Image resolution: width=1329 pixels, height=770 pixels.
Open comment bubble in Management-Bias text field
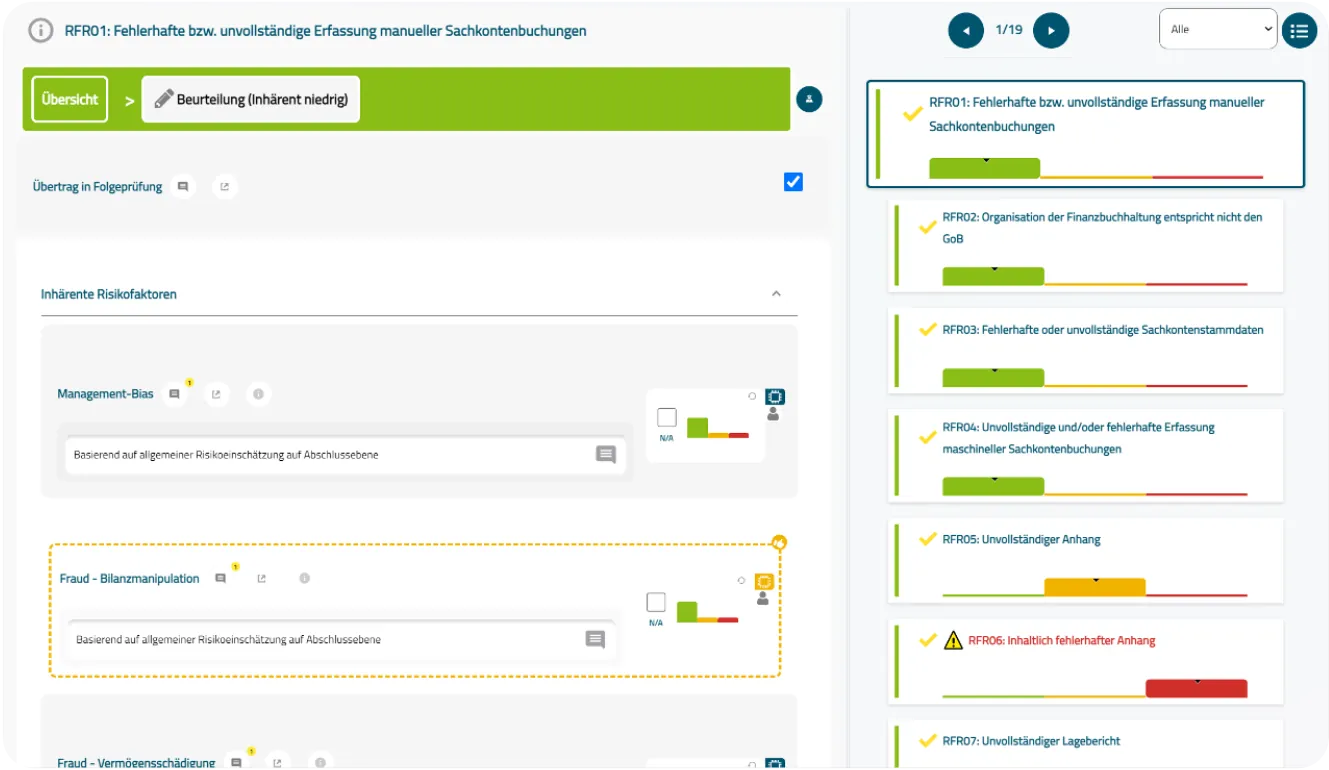pyautogui.click(x=606, y=455)
